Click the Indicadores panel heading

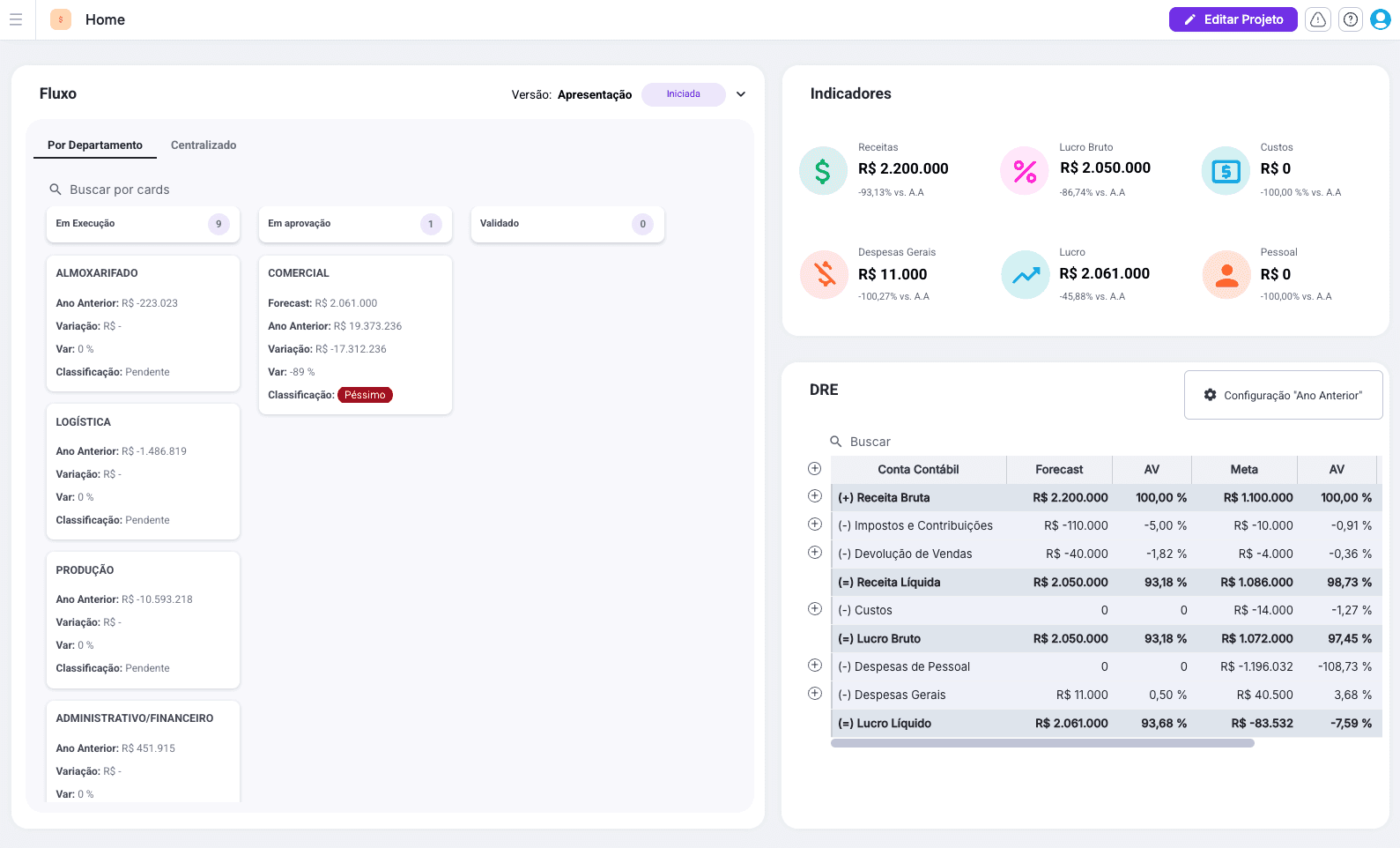850,93
